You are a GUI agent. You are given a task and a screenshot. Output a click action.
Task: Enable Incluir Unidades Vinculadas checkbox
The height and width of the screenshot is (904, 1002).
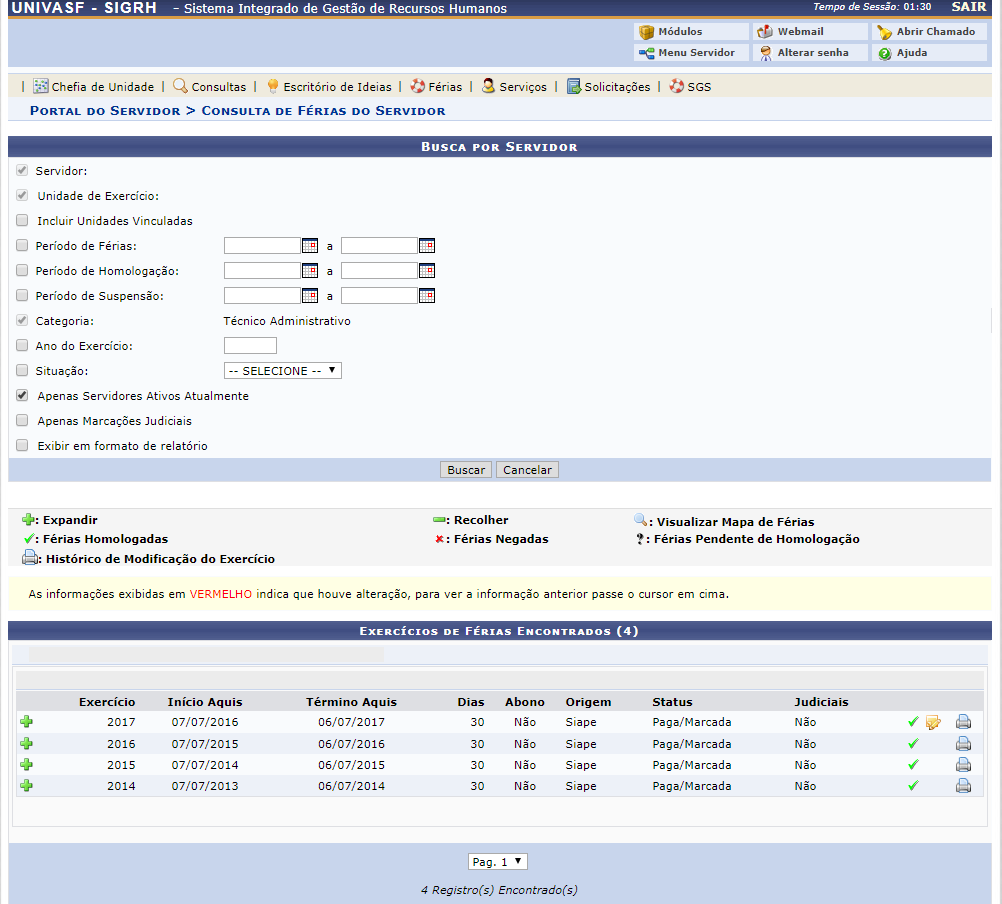(22, 221)
